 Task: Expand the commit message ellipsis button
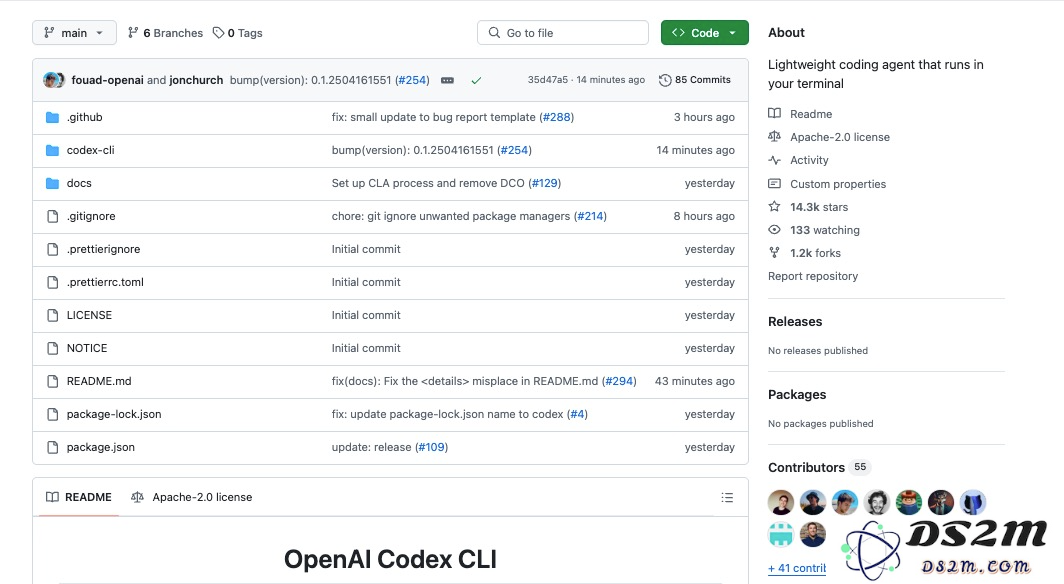click(x=447, y=80)
